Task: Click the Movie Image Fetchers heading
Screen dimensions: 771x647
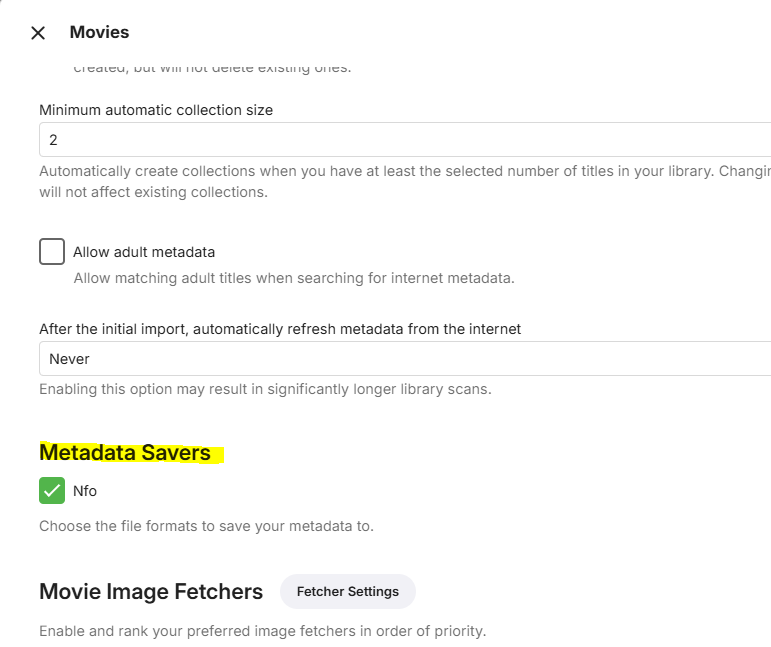Action: 151,592
